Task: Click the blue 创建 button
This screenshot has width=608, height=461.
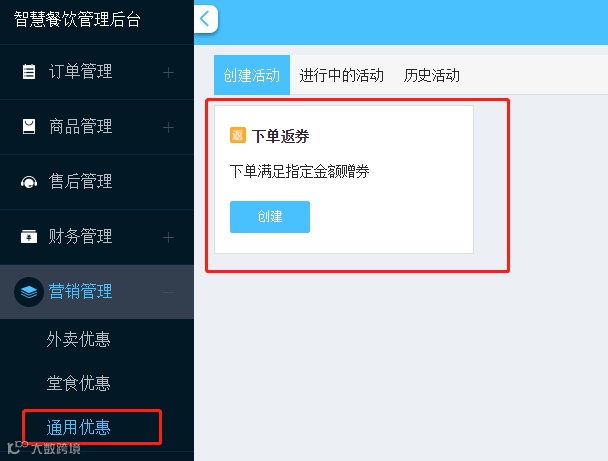Action: [270, 217]
